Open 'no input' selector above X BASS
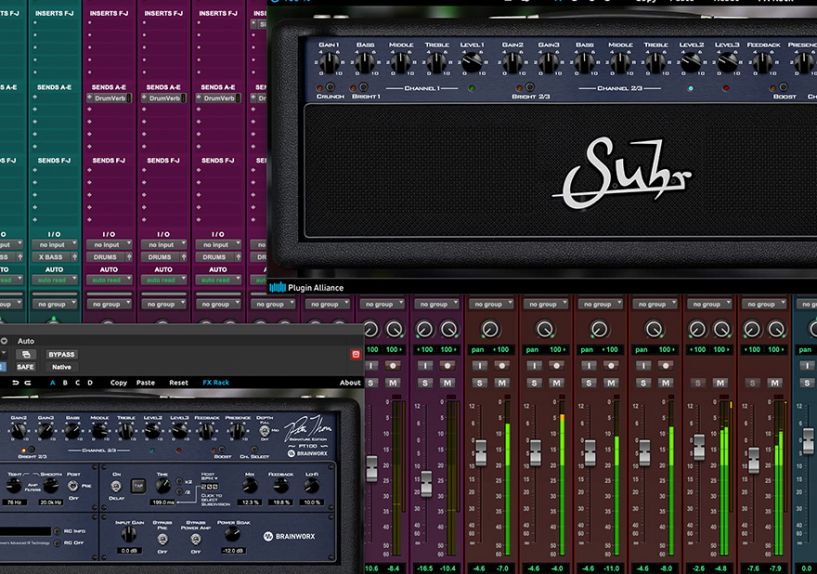Image resolution: width=817 pixels, height=574 pixels. [x=55, y=245]
